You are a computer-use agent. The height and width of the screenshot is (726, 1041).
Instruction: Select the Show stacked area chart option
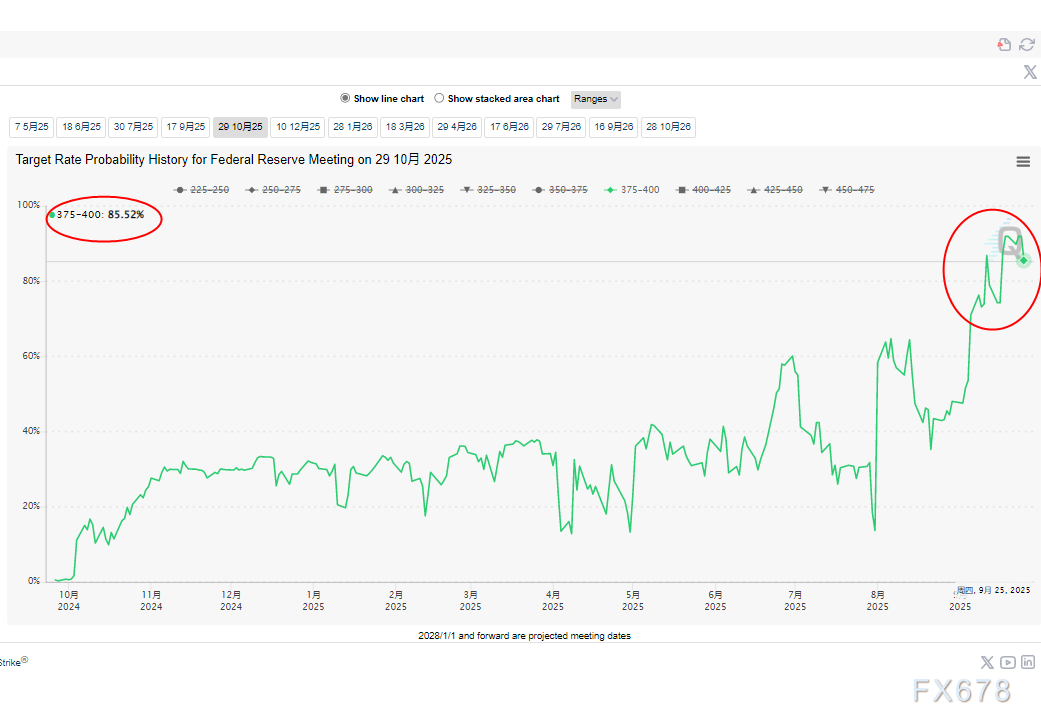pos(439,99)
